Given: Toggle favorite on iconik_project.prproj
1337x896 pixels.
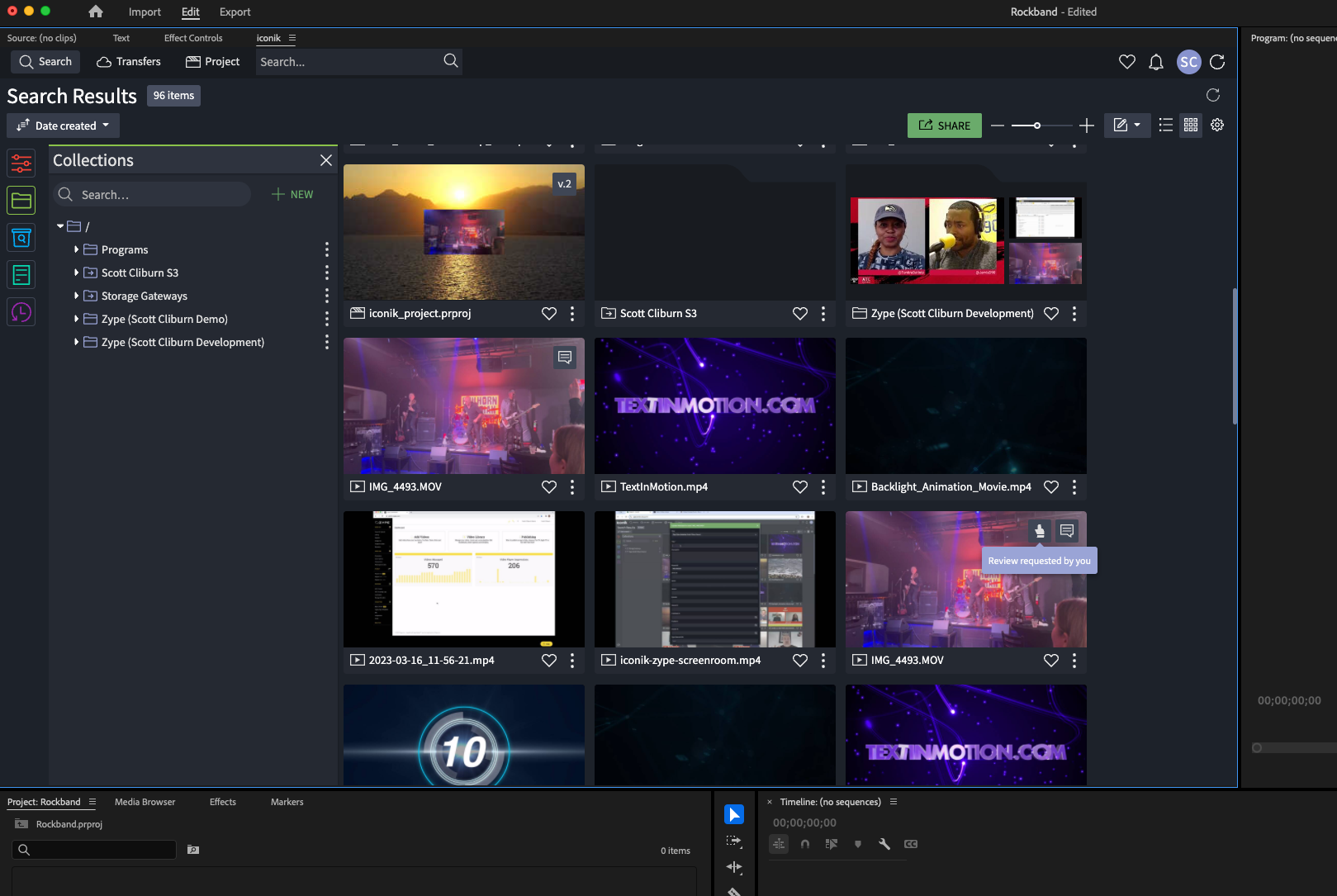Looking at the screenshot, I should click(x=548, y=313).
